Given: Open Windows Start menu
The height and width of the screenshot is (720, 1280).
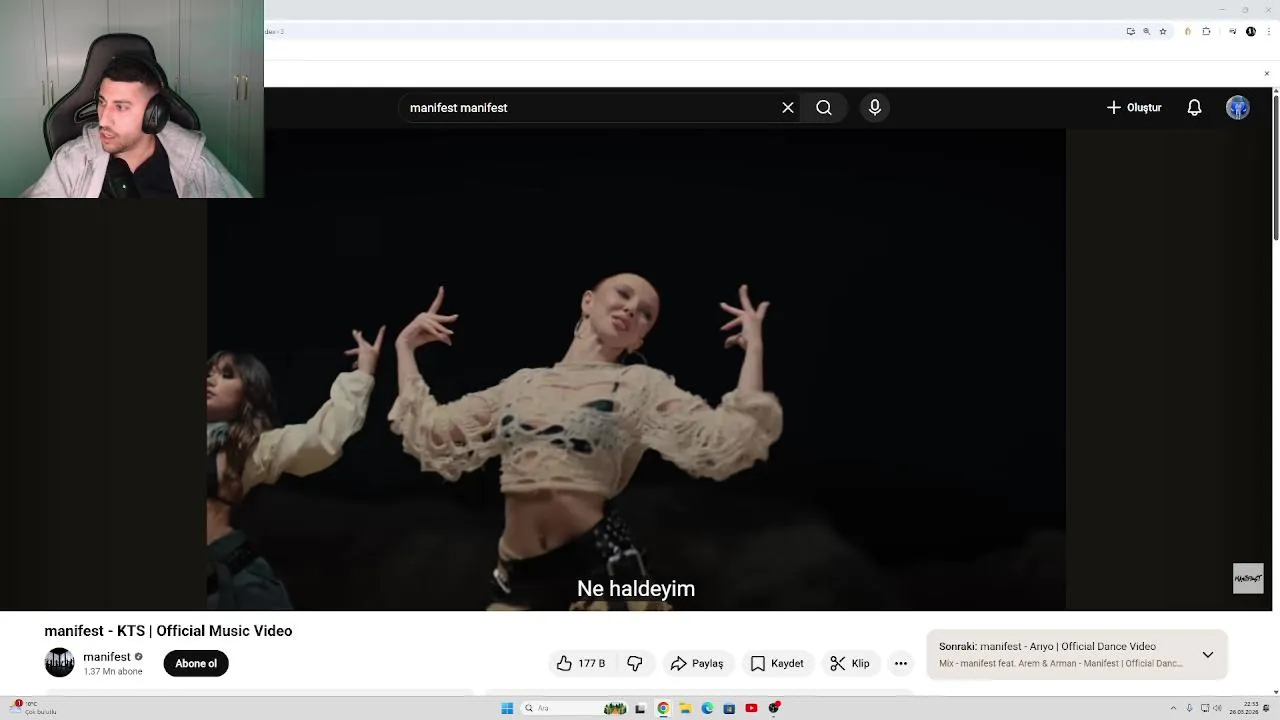Looking at the screenshot, I should 507,708.
